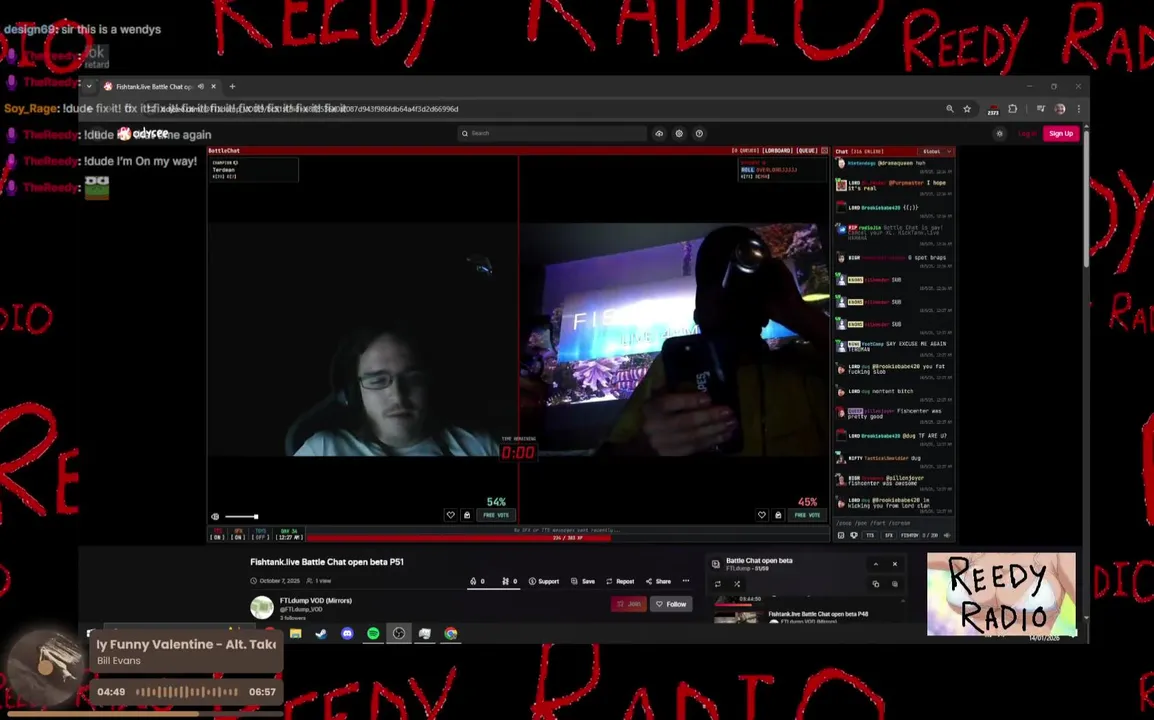1154x720 pixels.
Task: Select the Fishtank.live Battle Chat browser tab
Action: [160, 86]
